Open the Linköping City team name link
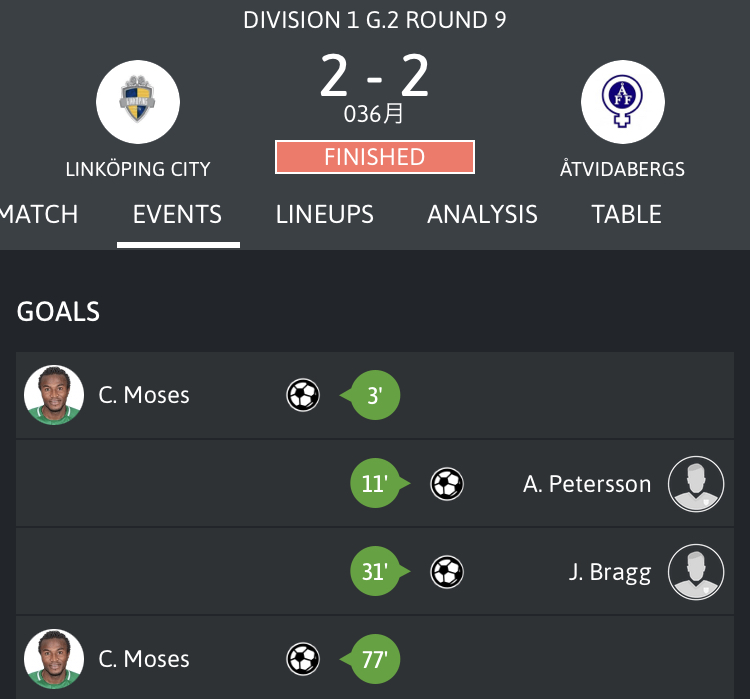The image size is (750, 699). click(138, 169)
